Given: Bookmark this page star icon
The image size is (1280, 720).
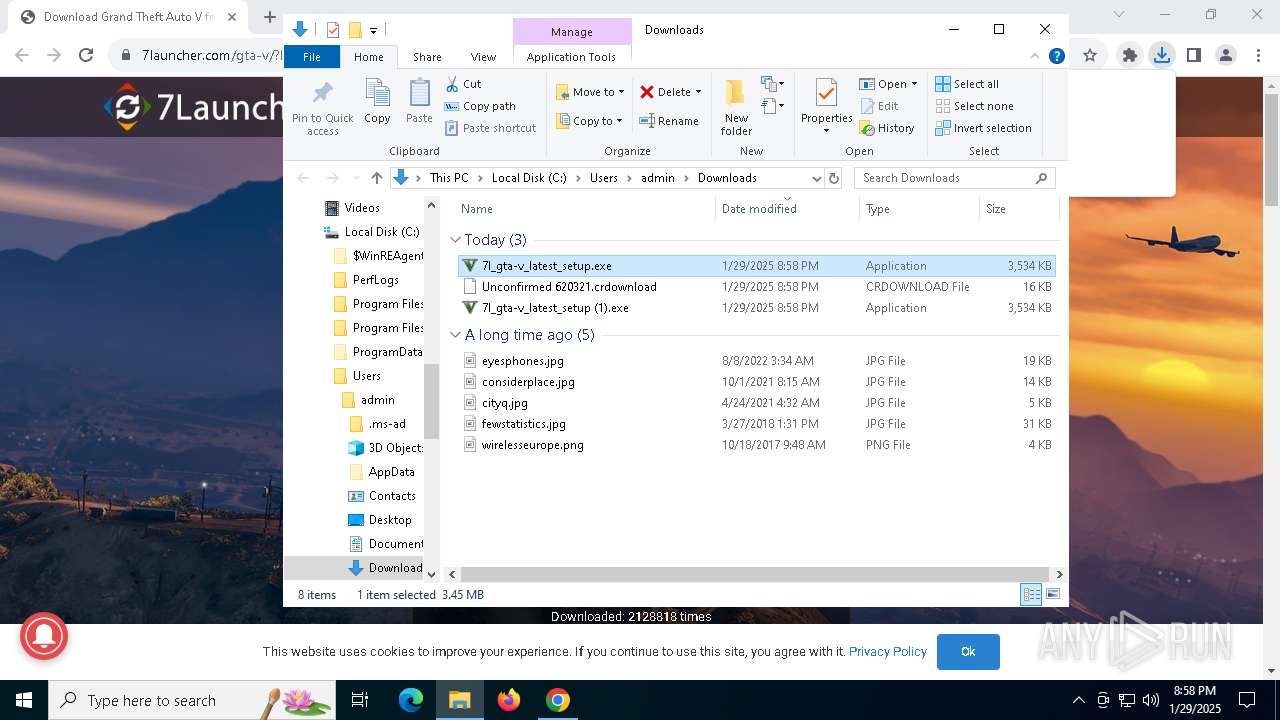Looking at the screenshot, I should click(1090, 56).
